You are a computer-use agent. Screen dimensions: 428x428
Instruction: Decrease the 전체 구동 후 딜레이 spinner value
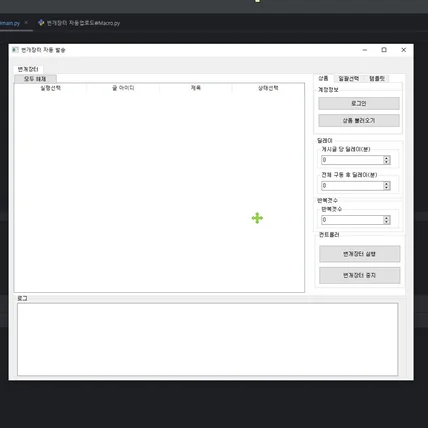coord(387,188)
